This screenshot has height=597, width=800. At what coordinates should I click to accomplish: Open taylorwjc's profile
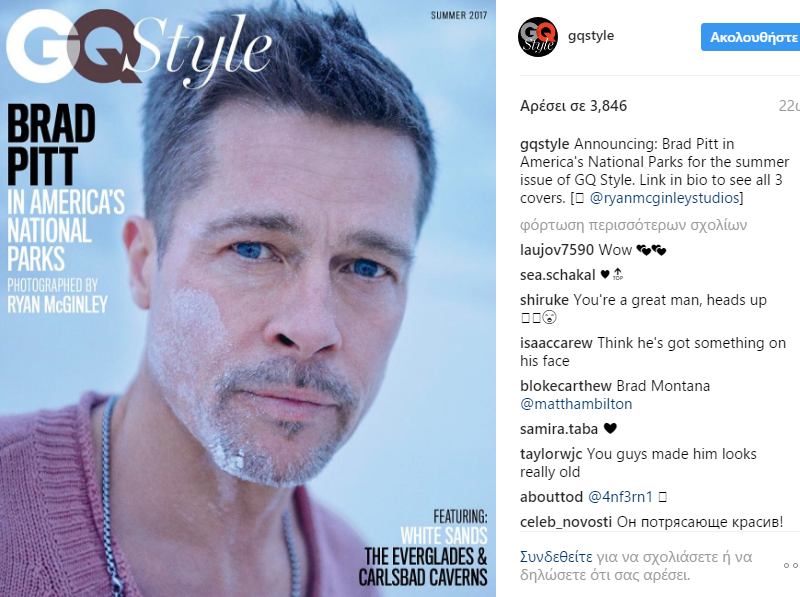552,454
